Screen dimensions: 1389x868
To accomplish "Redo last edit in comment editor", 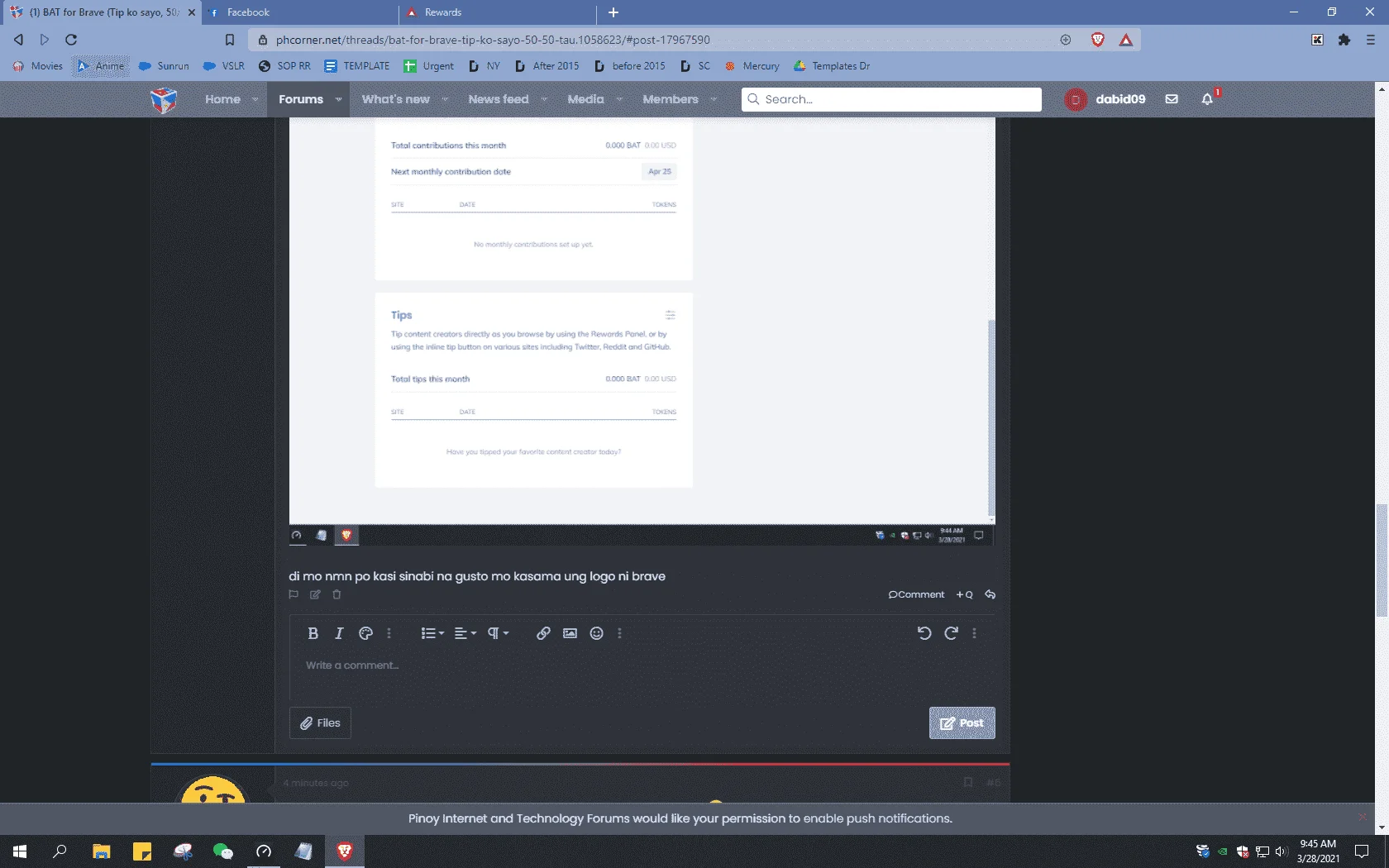I will (x=951, y=633).
